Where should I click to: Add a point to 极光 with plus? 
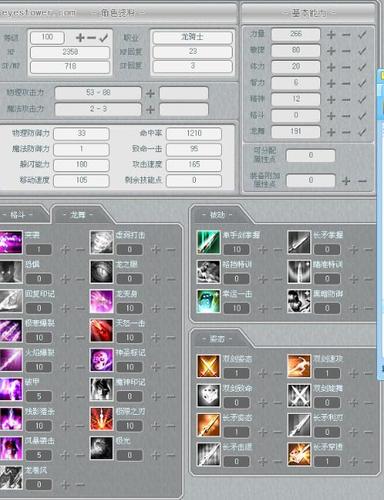(x=156, y=455)
